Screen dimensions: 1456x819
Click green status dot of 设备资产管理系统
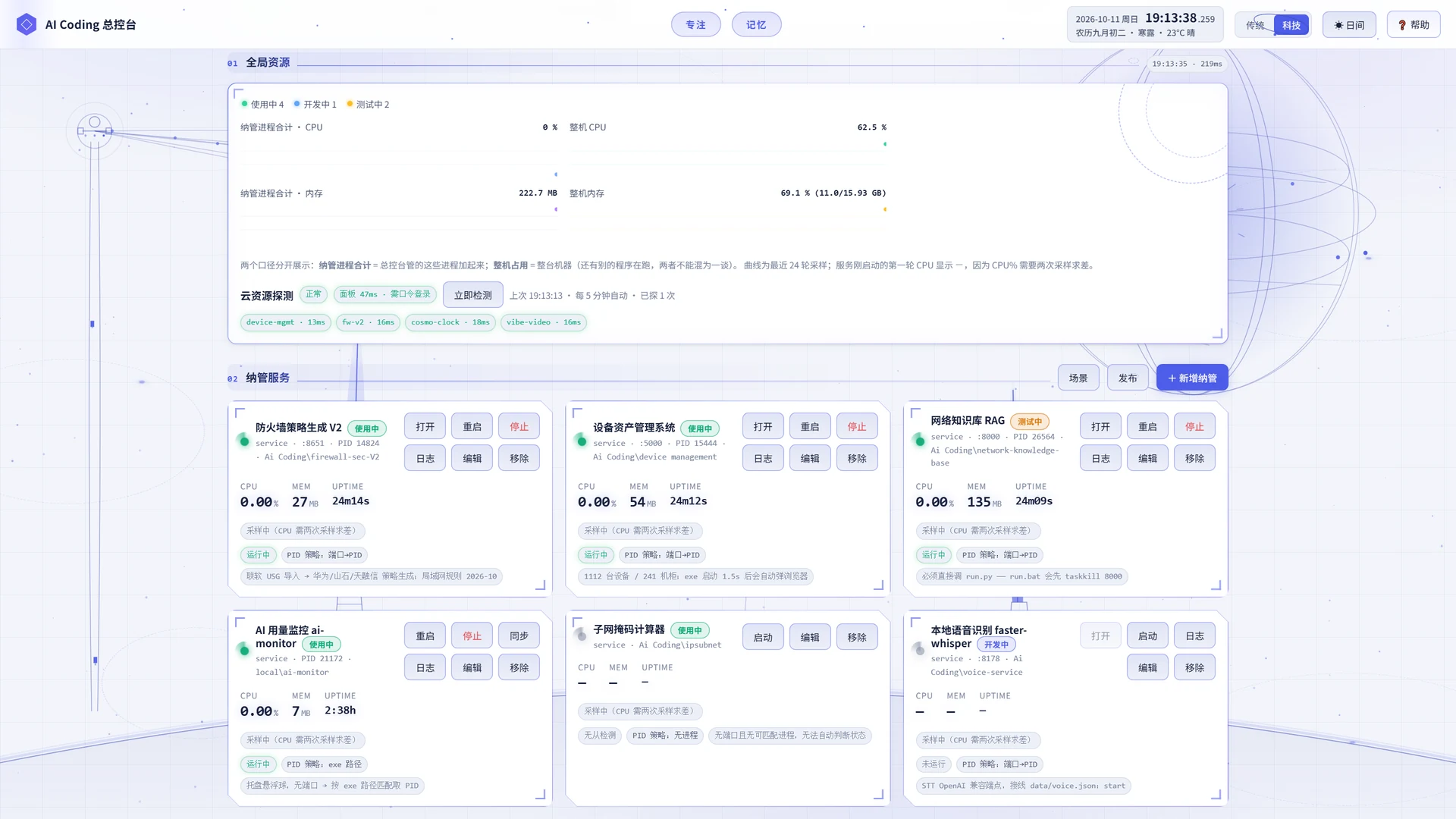[582, 441]
